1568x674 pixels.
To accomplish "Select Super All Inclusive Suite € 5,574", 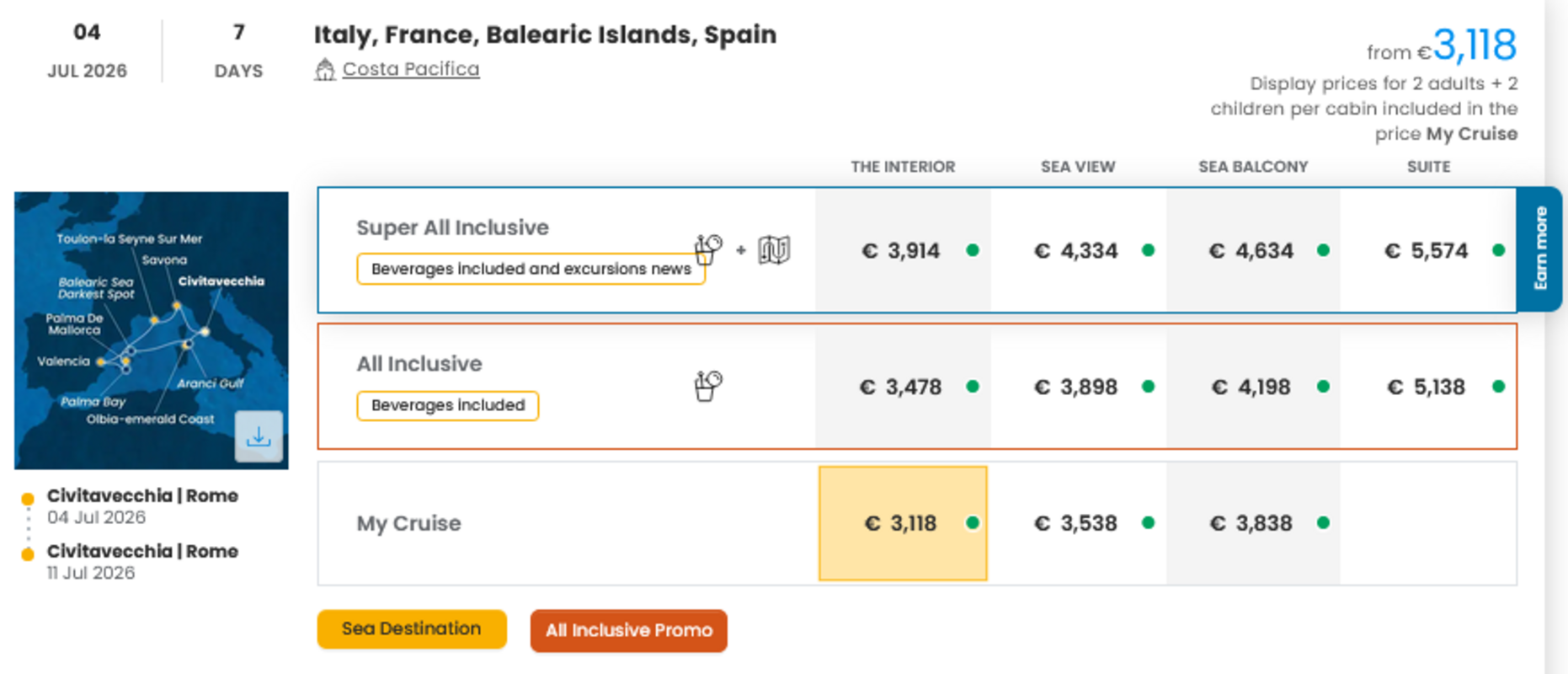I will coord(1426,251).
